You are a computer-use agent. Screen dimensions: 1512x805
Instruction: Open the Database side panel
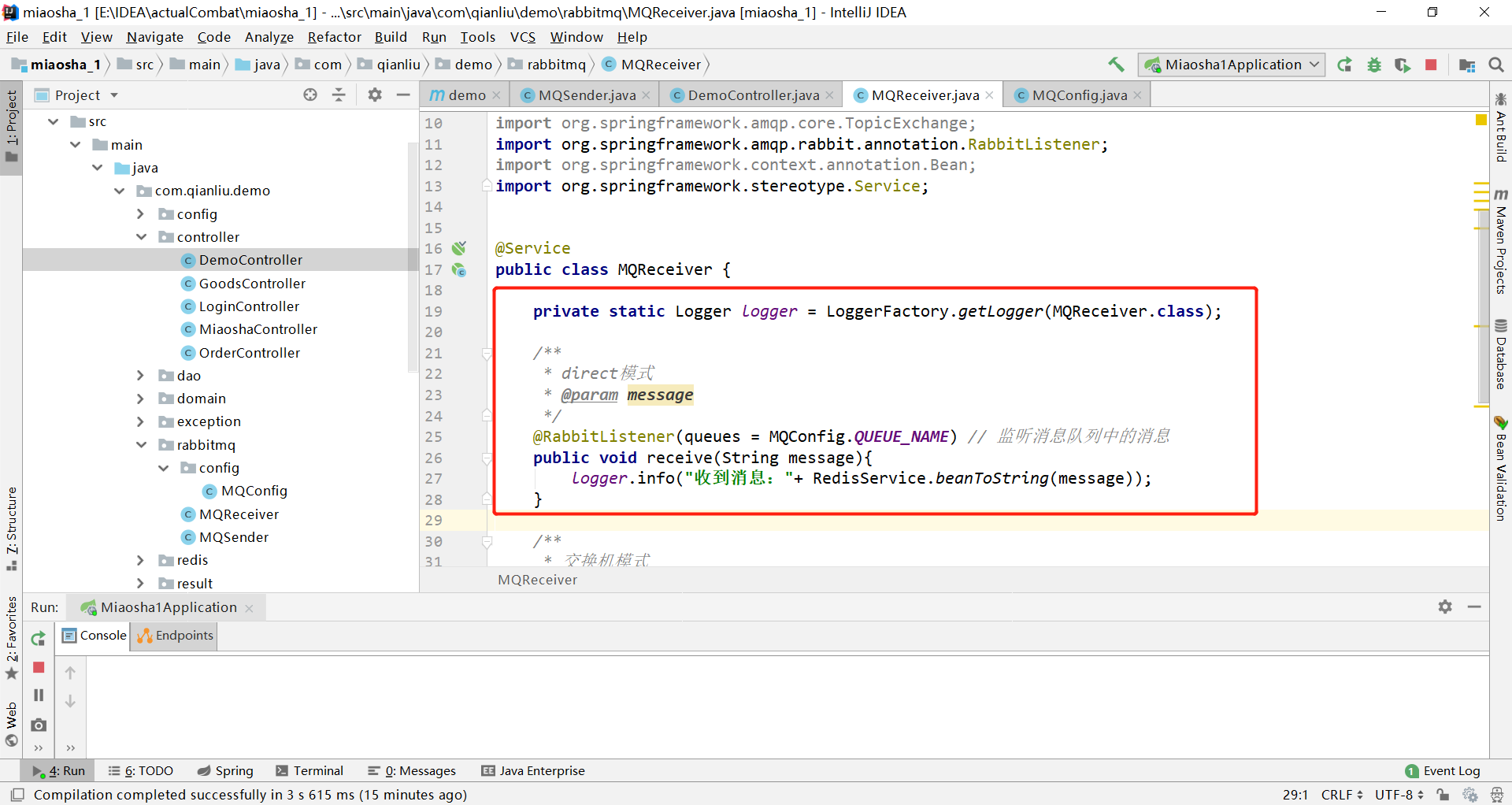pos(1501,354)
